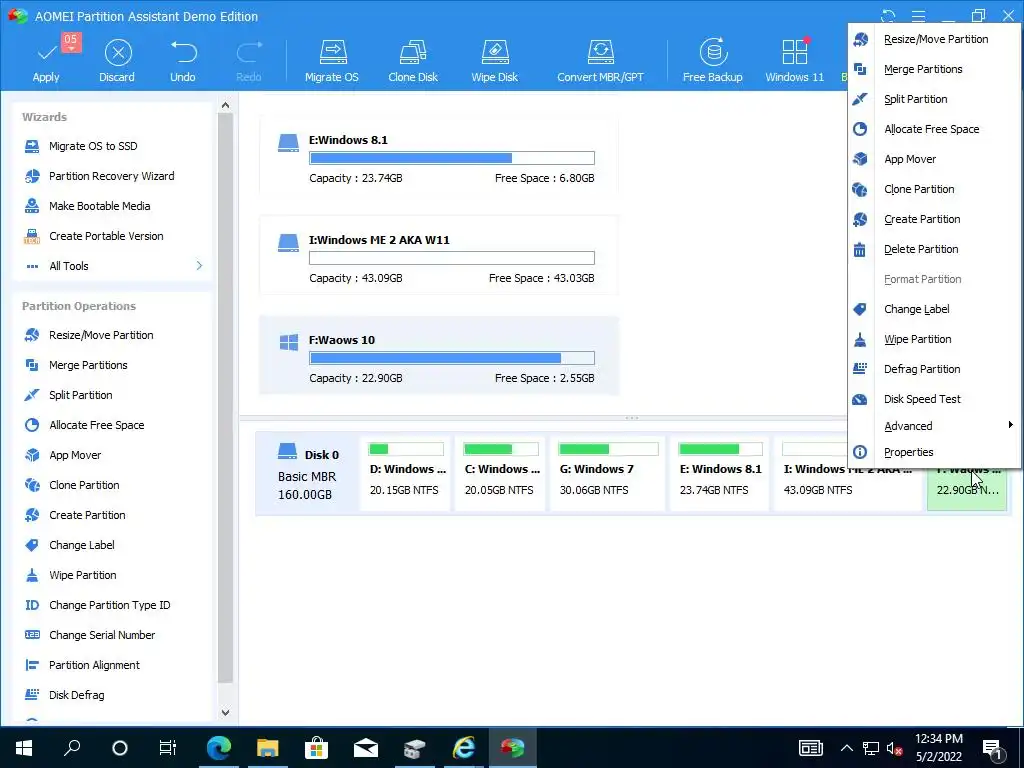Click Clone Partition in context menu

point(935,189)
